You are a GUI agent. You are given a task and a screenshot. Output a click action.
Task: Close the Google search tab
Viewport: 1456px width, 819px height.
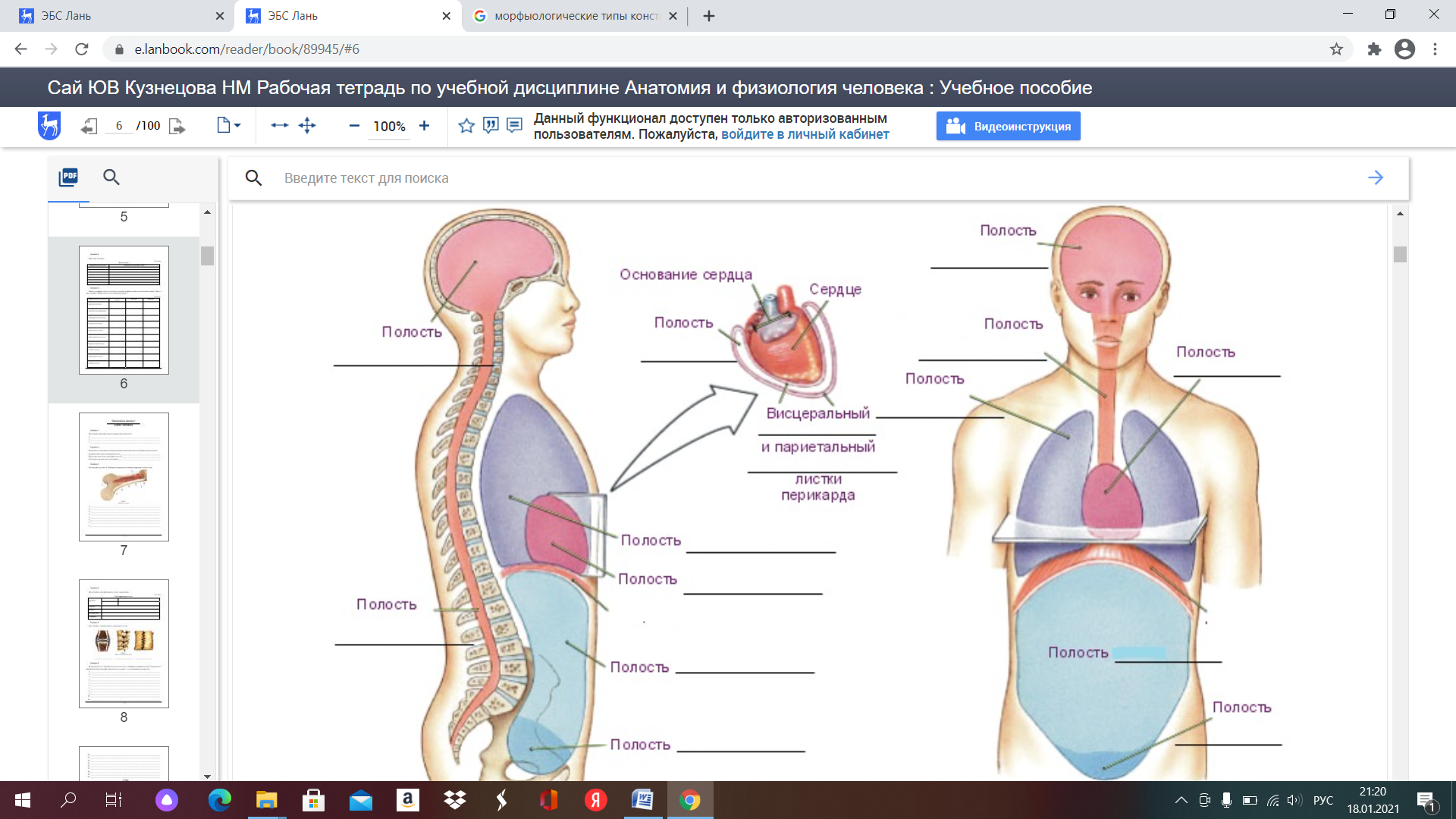673,16
